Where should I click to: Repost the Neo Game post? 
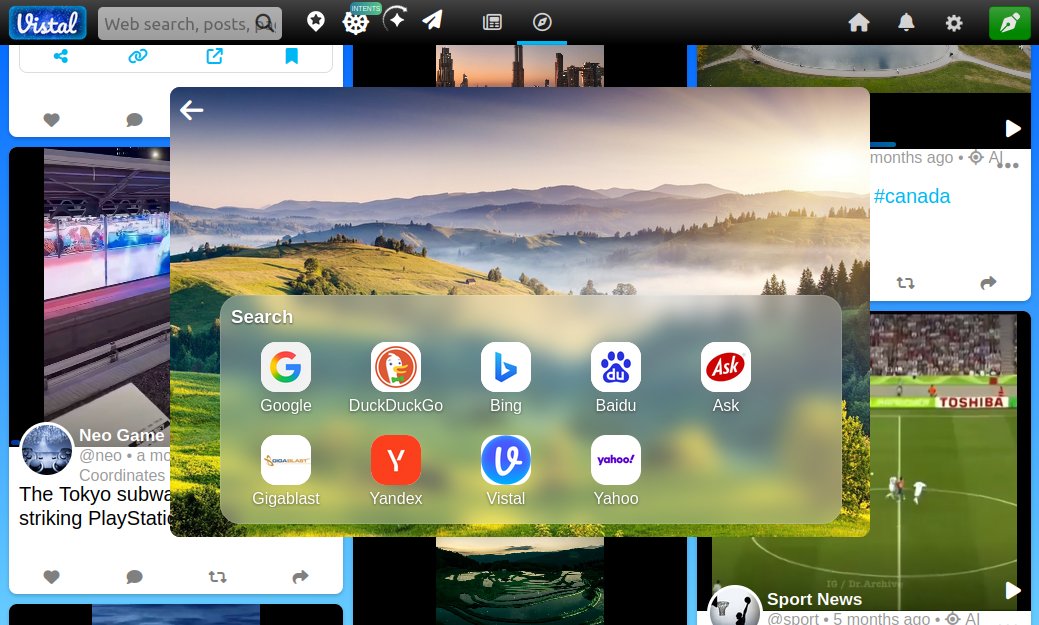[217, 577]
